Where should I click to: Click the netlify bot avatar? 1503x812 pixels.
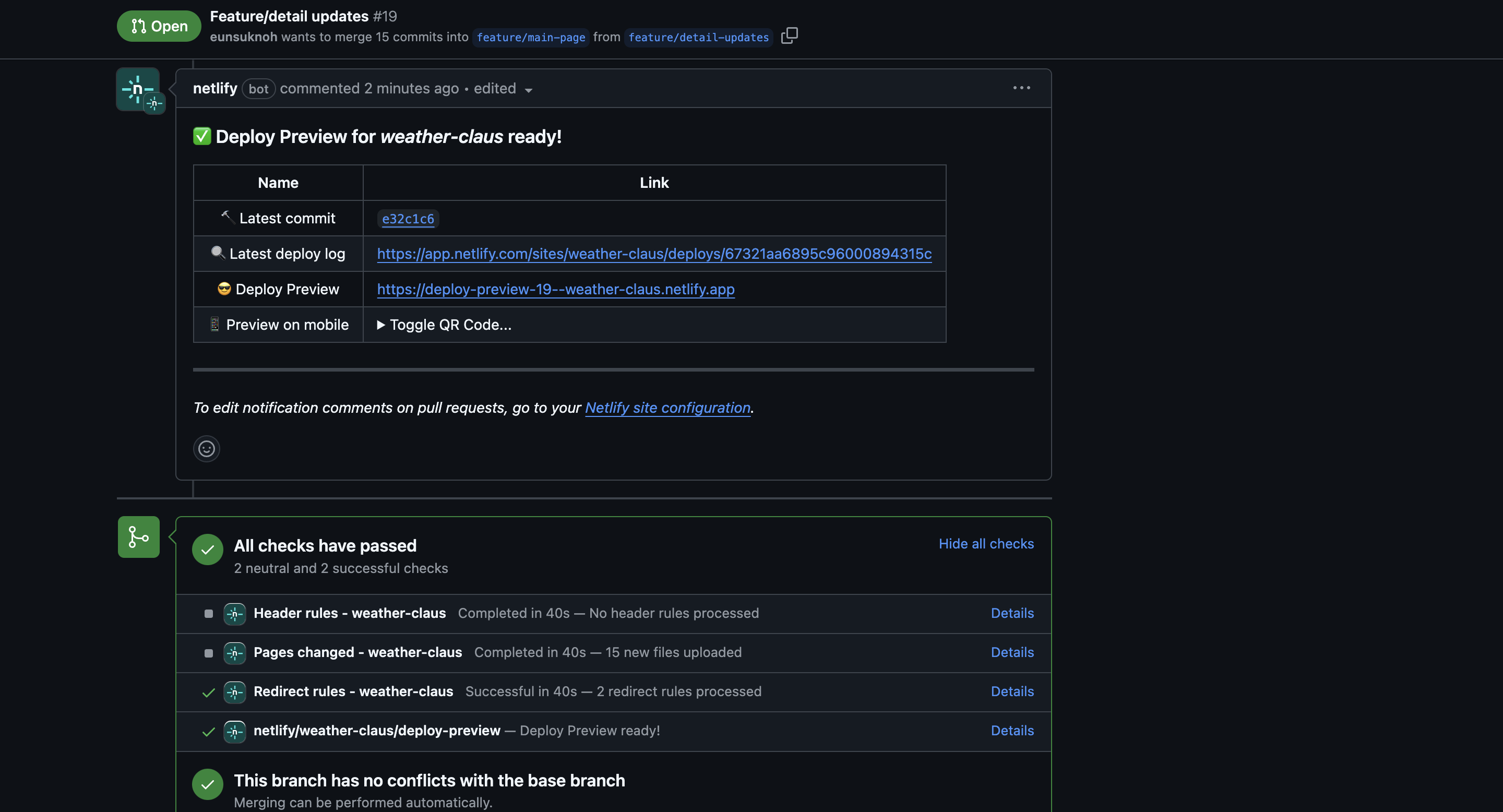point(138,89)
